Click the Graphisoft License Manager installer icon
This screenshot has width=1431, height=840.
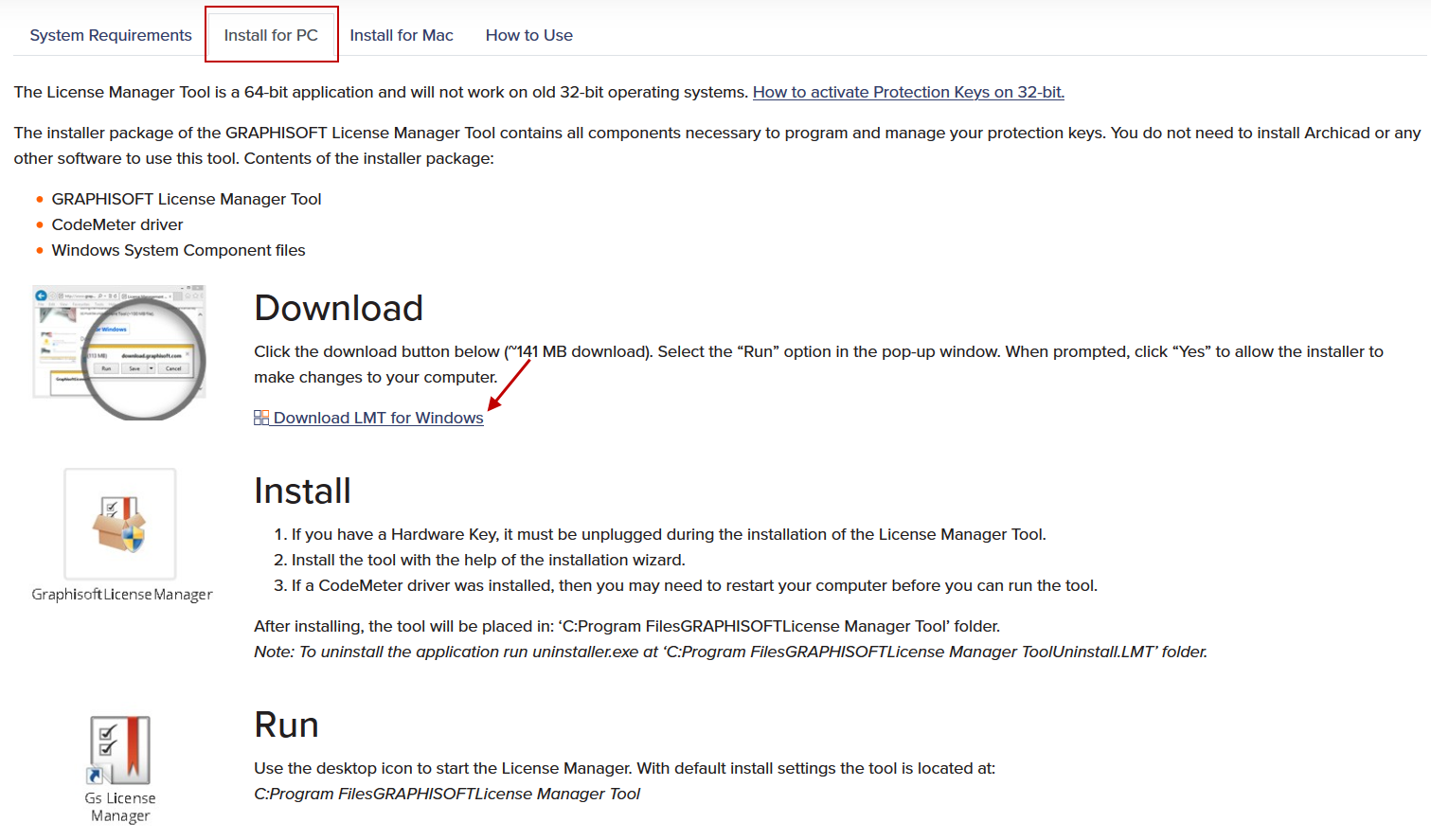point(120,524)
